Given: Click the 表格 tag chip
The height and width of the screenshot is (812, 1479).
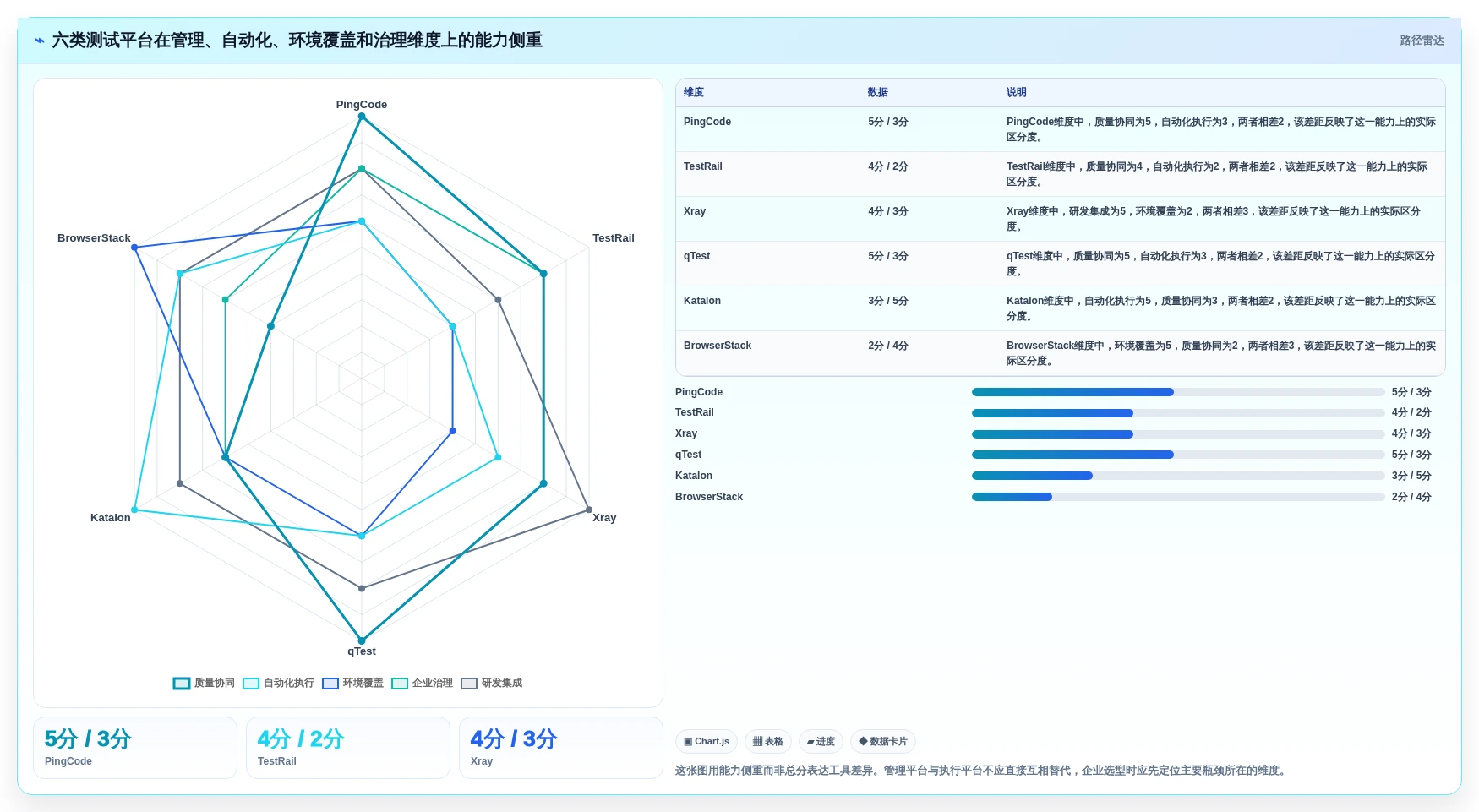Looking at the screenshot, I should [x=768, y=742].
